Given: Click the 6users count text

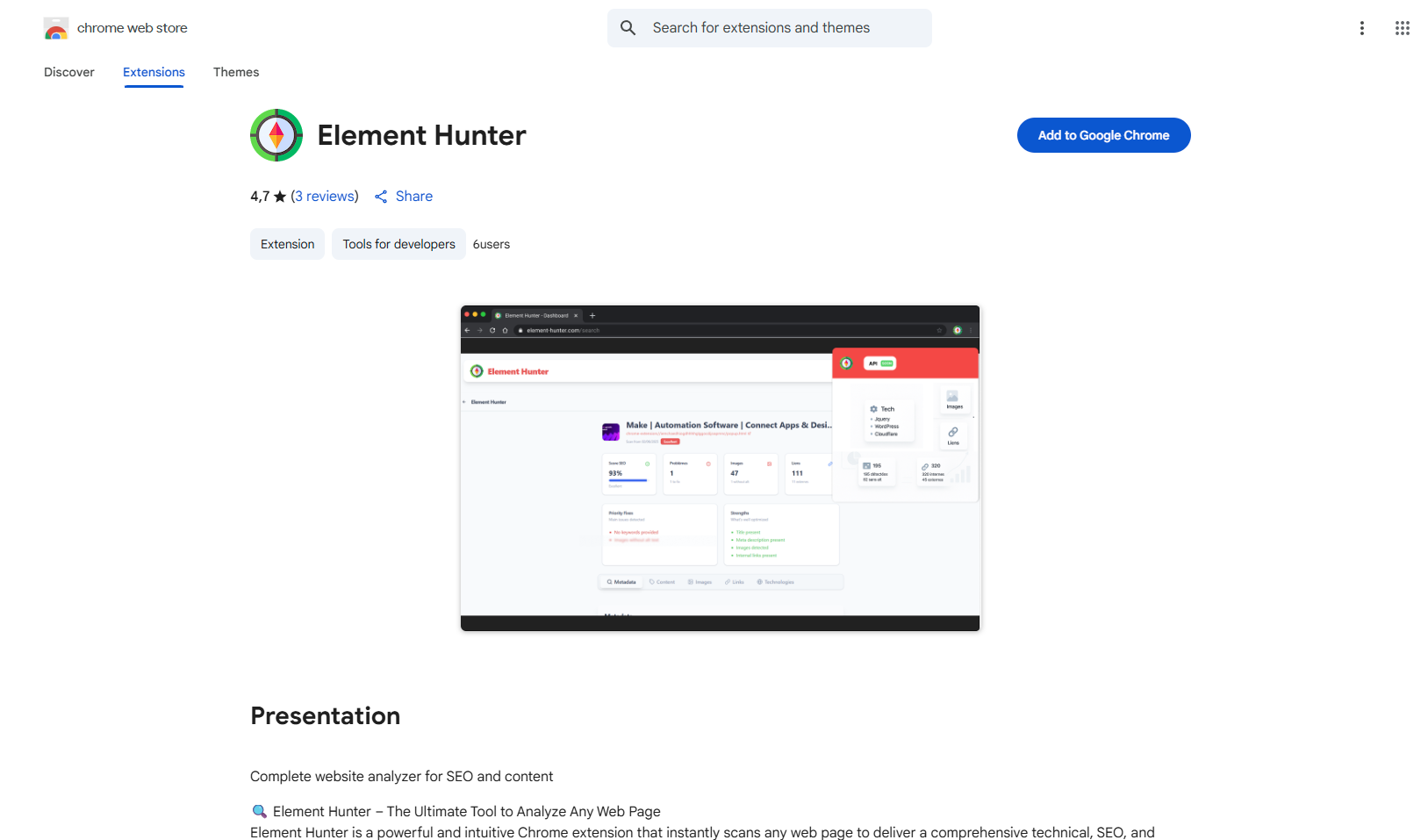Looking at the screenshot, I should 492,244.
